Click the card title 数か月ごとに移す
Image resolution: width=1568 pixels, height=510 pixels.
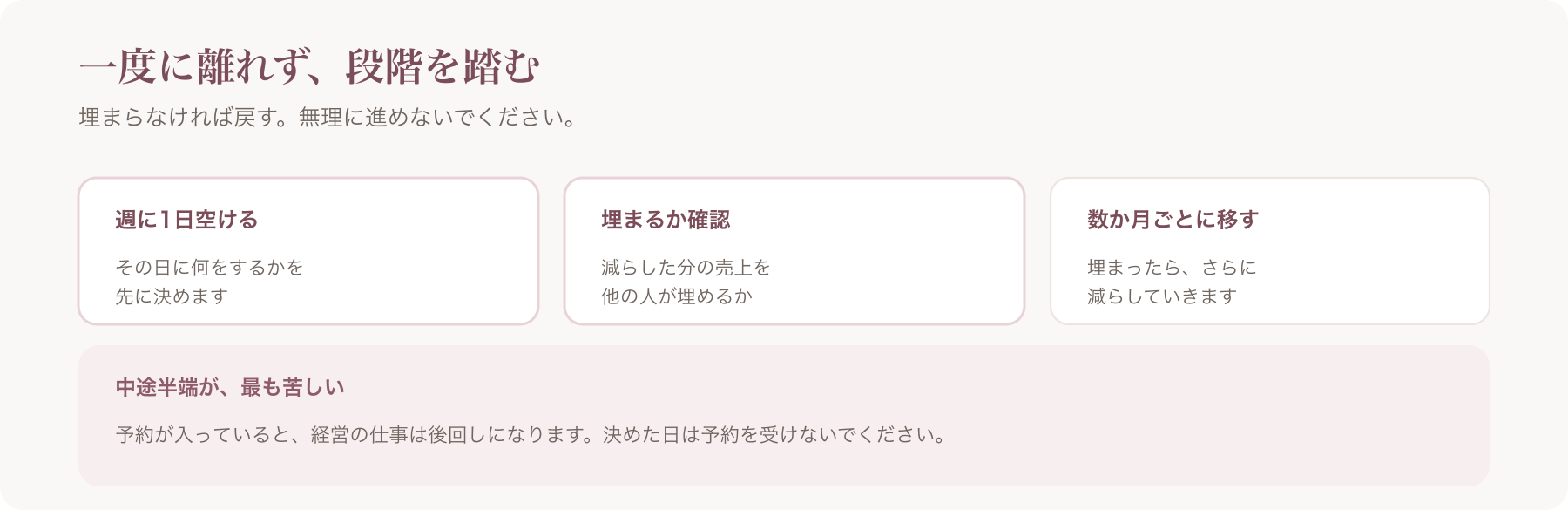pyautogui.click(x=1173, y=220)
